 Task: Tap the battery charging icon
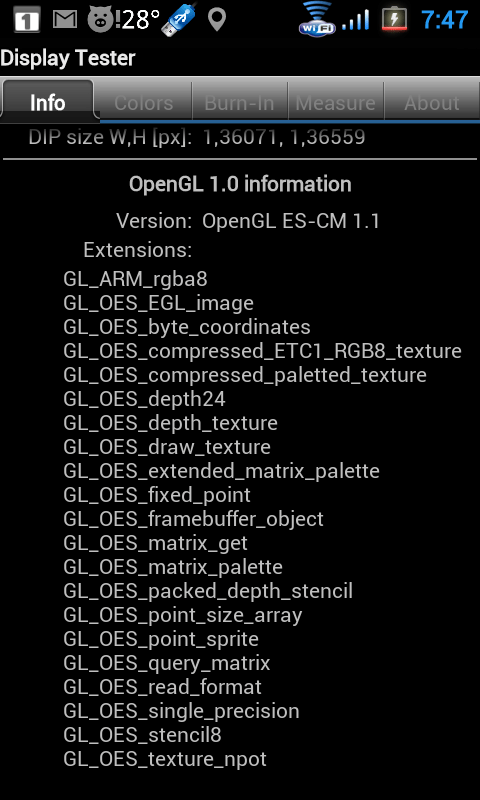click(x=394, y=19)
